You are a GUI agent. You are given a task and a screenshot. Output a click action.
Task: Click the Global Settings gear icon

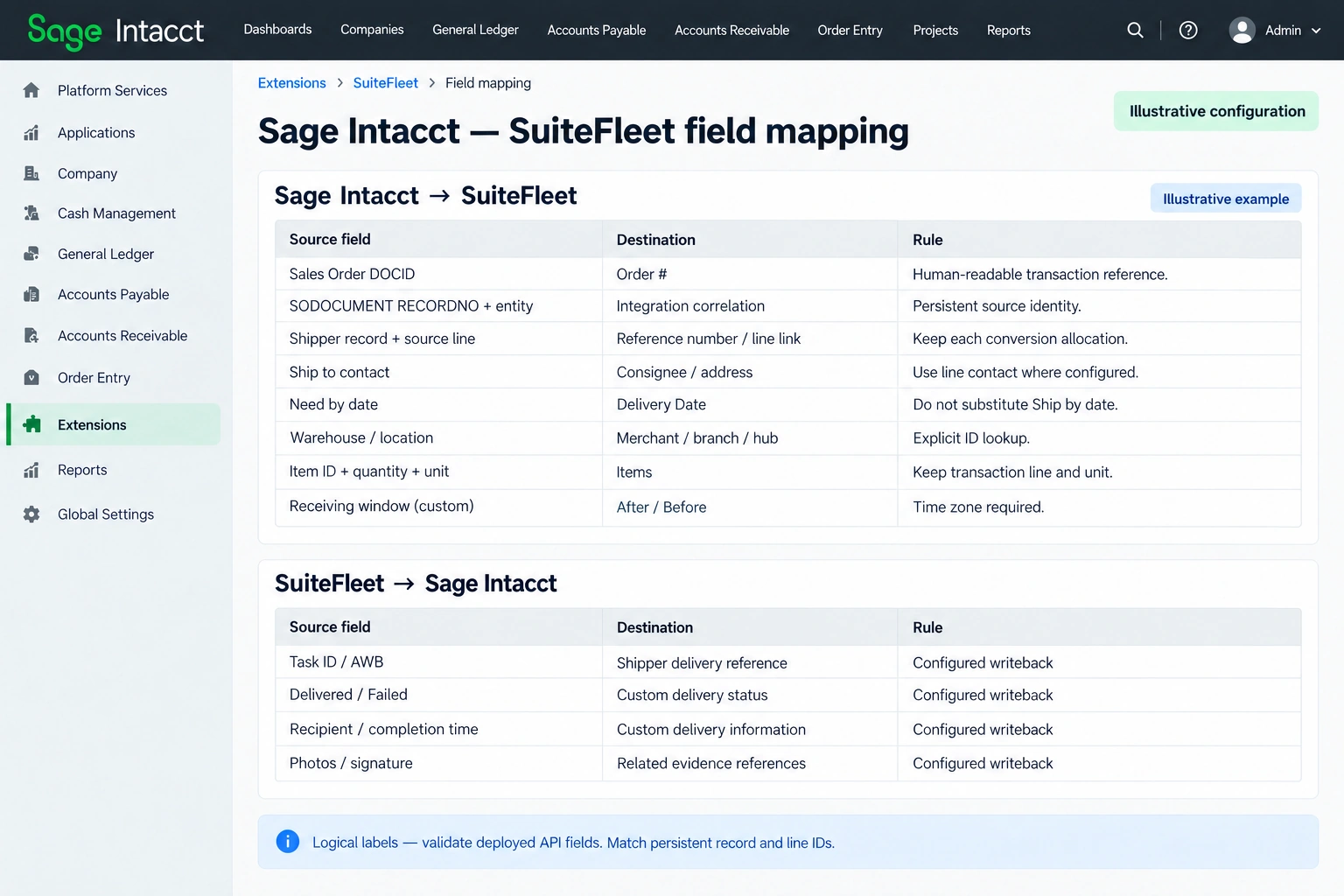point(31,514)
